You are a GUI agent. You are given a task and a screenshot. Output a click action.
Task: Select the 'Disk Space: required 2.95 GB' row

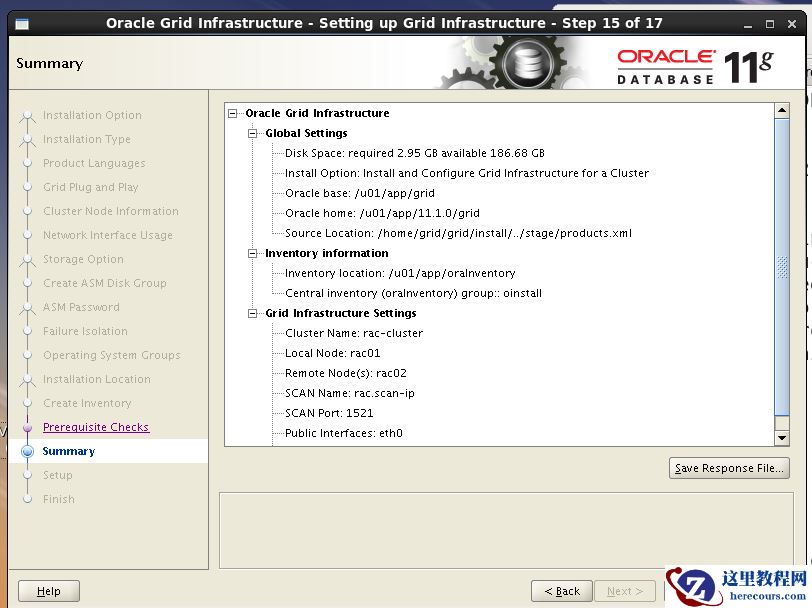[x=415, y=153]
